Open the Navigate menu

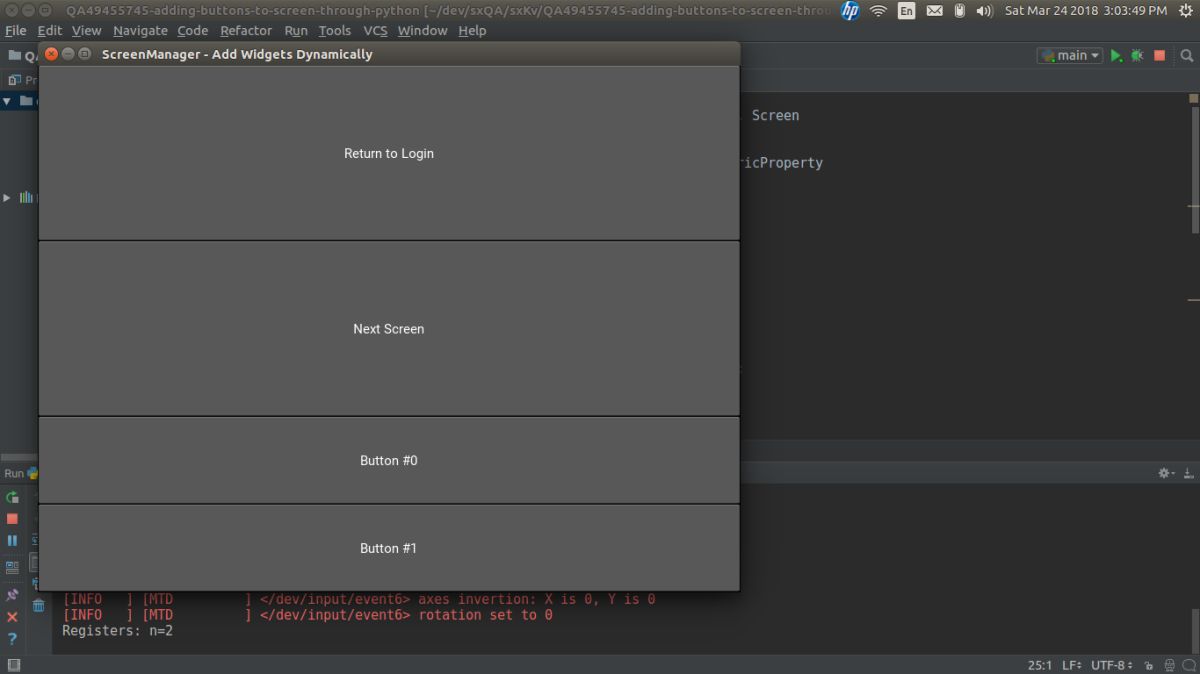pos(140,30)
